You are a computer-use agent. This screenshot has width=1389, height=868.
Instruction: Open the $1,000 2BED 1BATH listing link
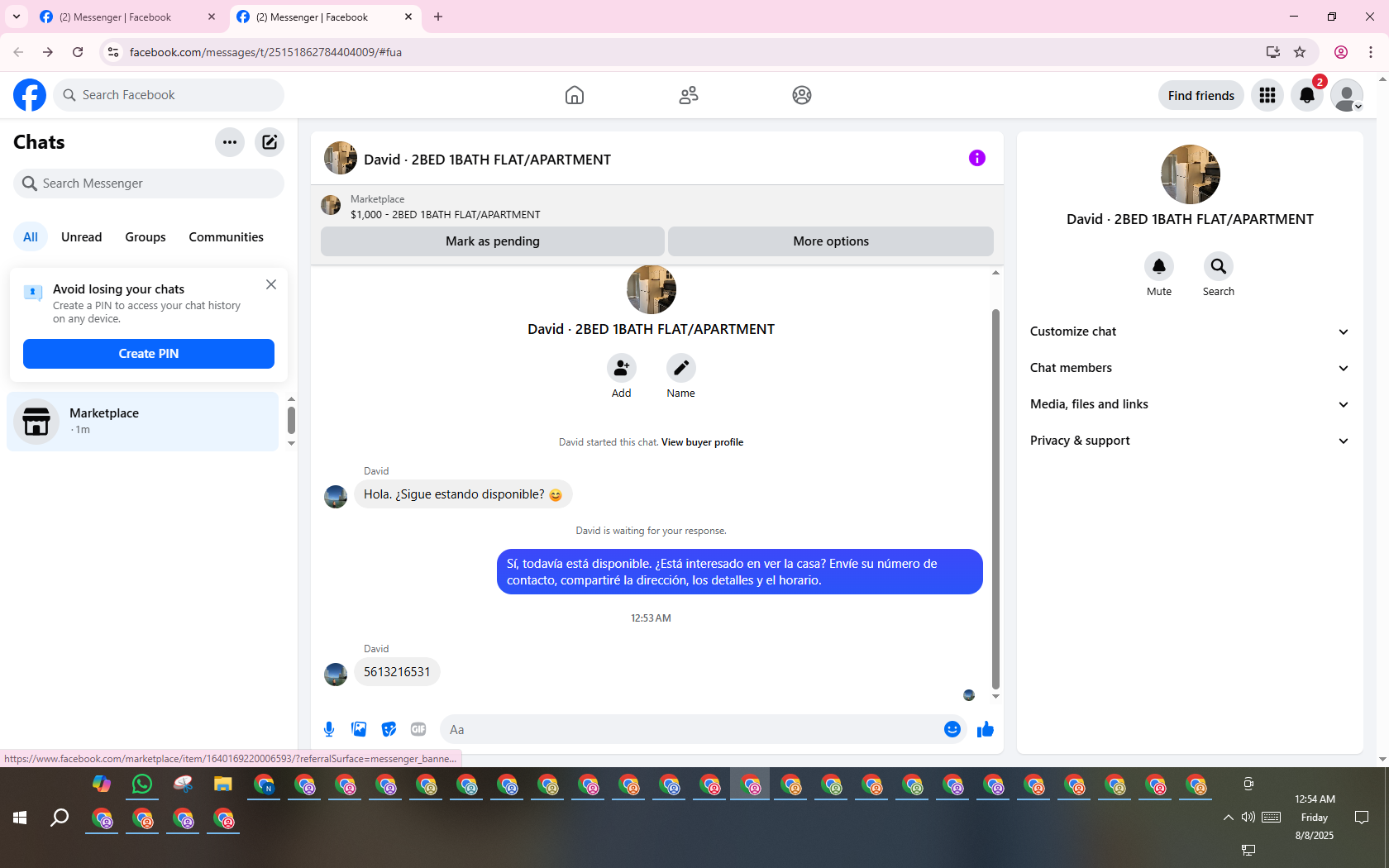click(x=445, y=215)
